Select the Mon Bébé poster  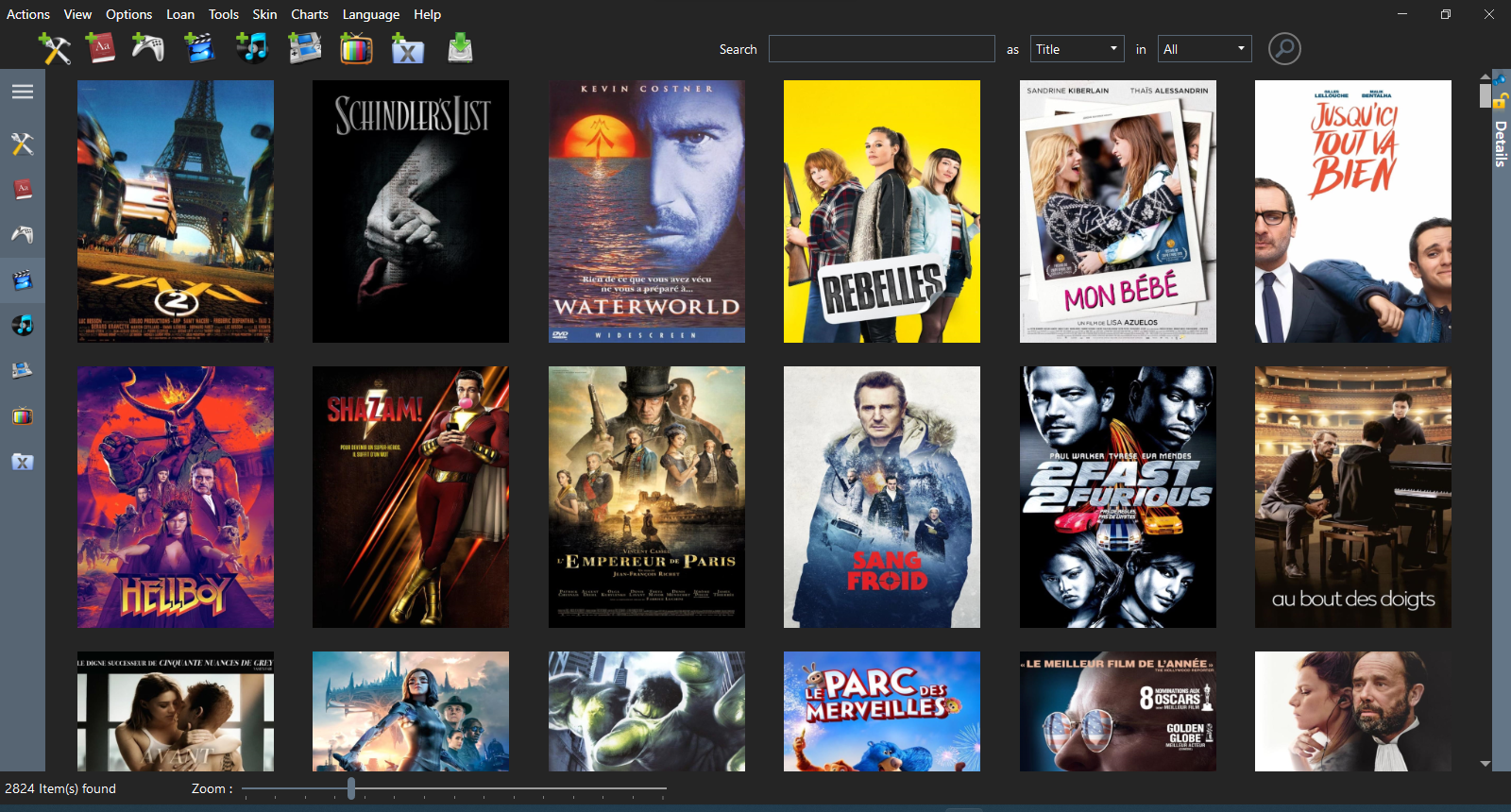pyautogui.click(x=1118, y=211)
